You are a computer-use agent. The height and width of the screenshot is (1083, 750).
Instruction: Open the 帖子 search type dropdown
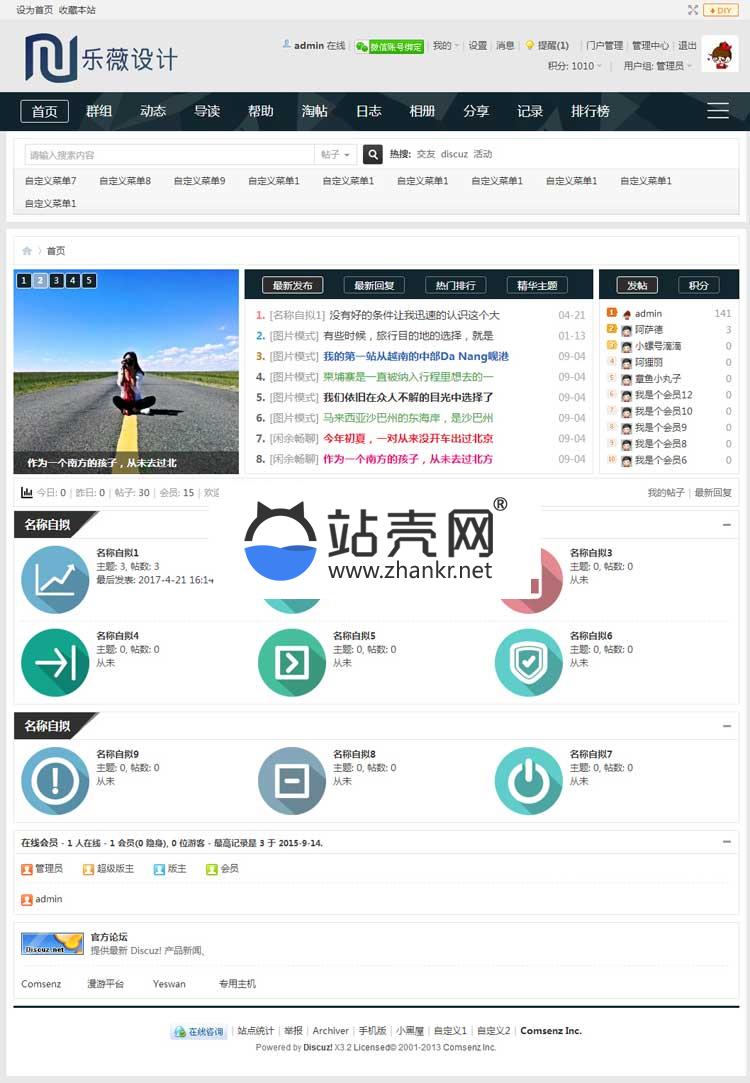click(336, 155)
